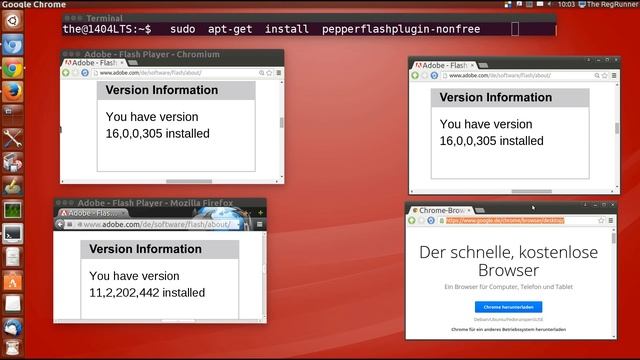Open the wrench and screwdriver settings icon in dock

coord(13,139)
